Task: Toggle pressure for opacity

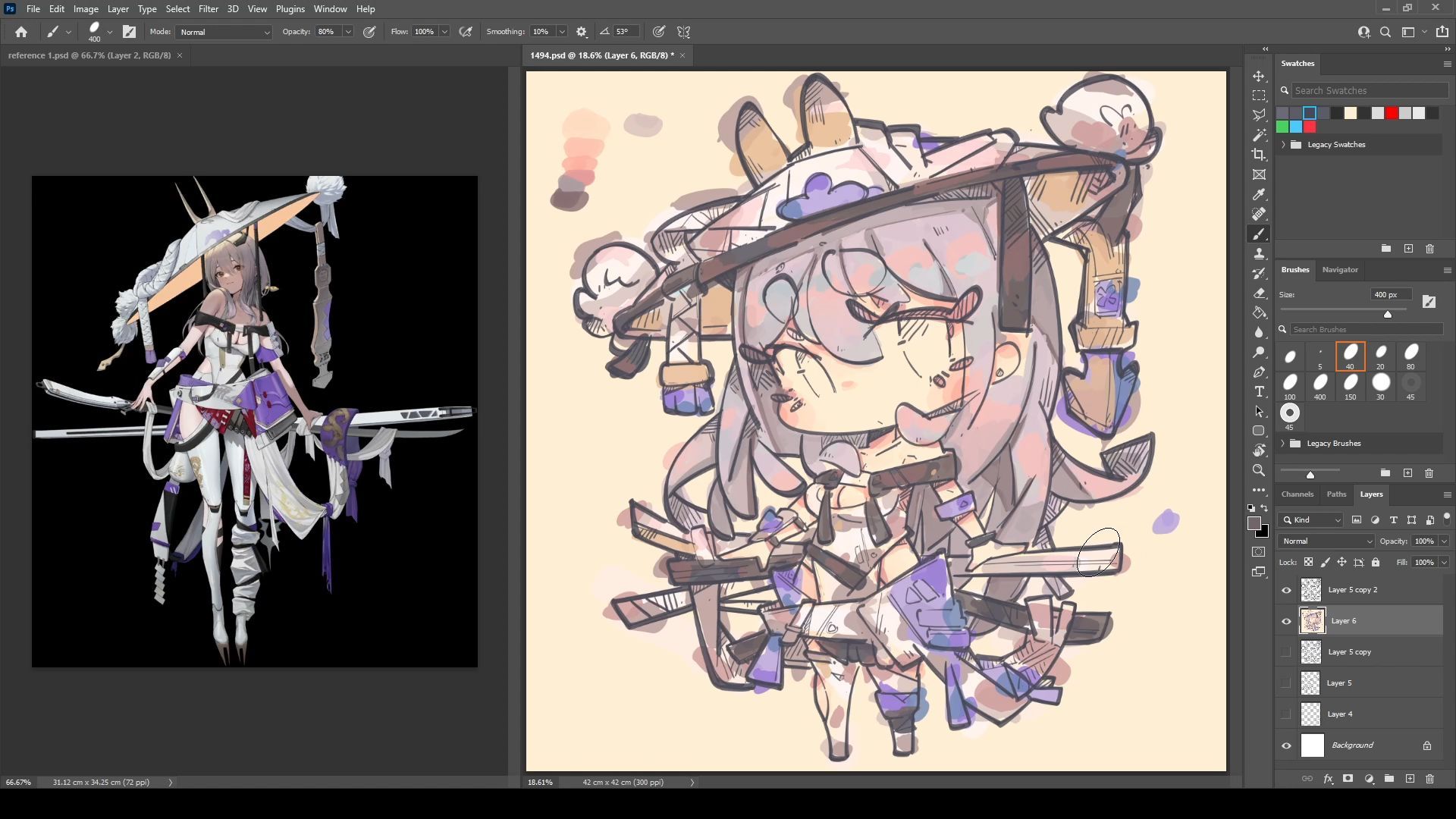Action: click(369, 32)
